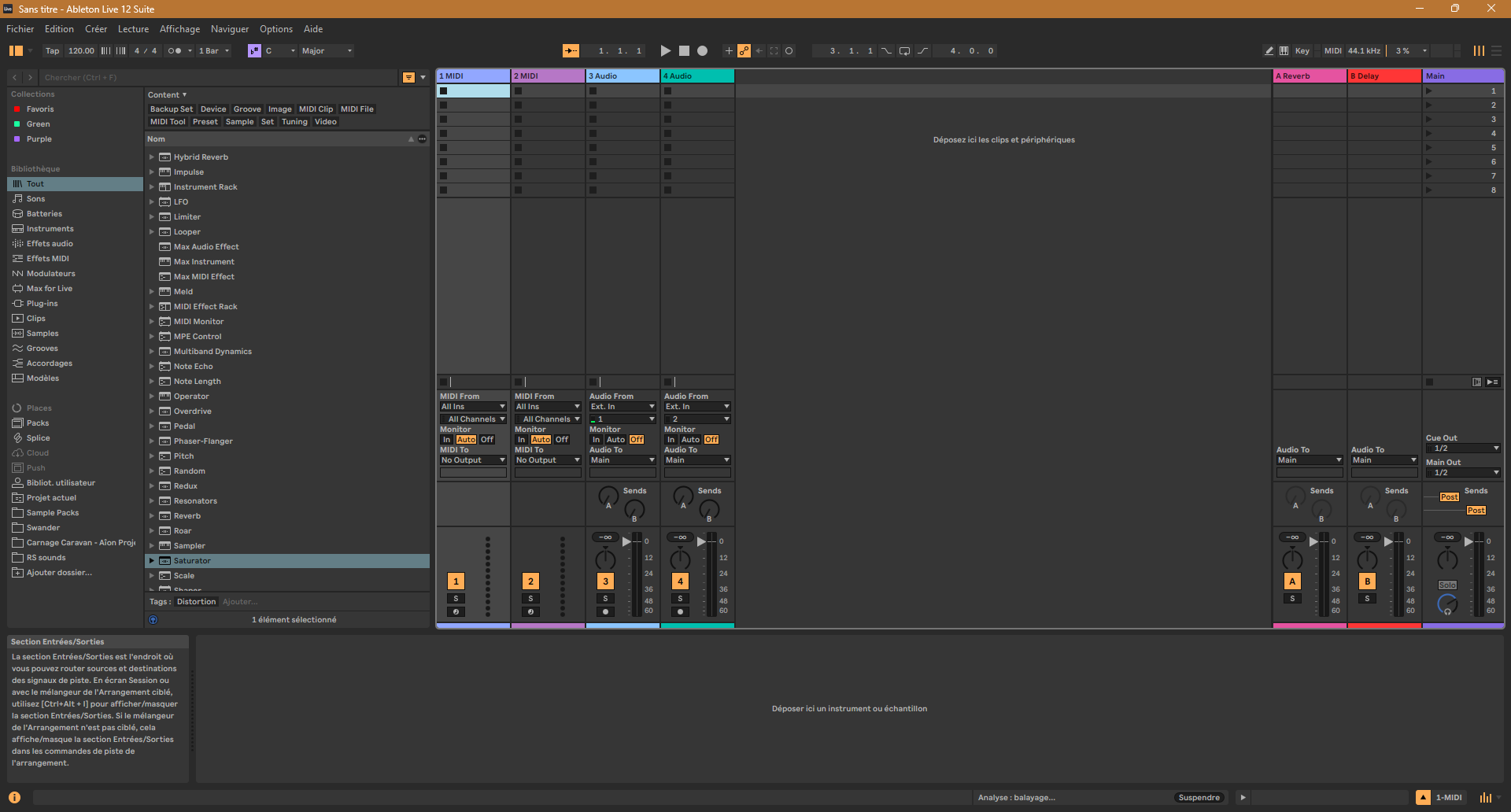Open the Major scale dropdown
1511x812 pixels.
click(x=327, y=51)
